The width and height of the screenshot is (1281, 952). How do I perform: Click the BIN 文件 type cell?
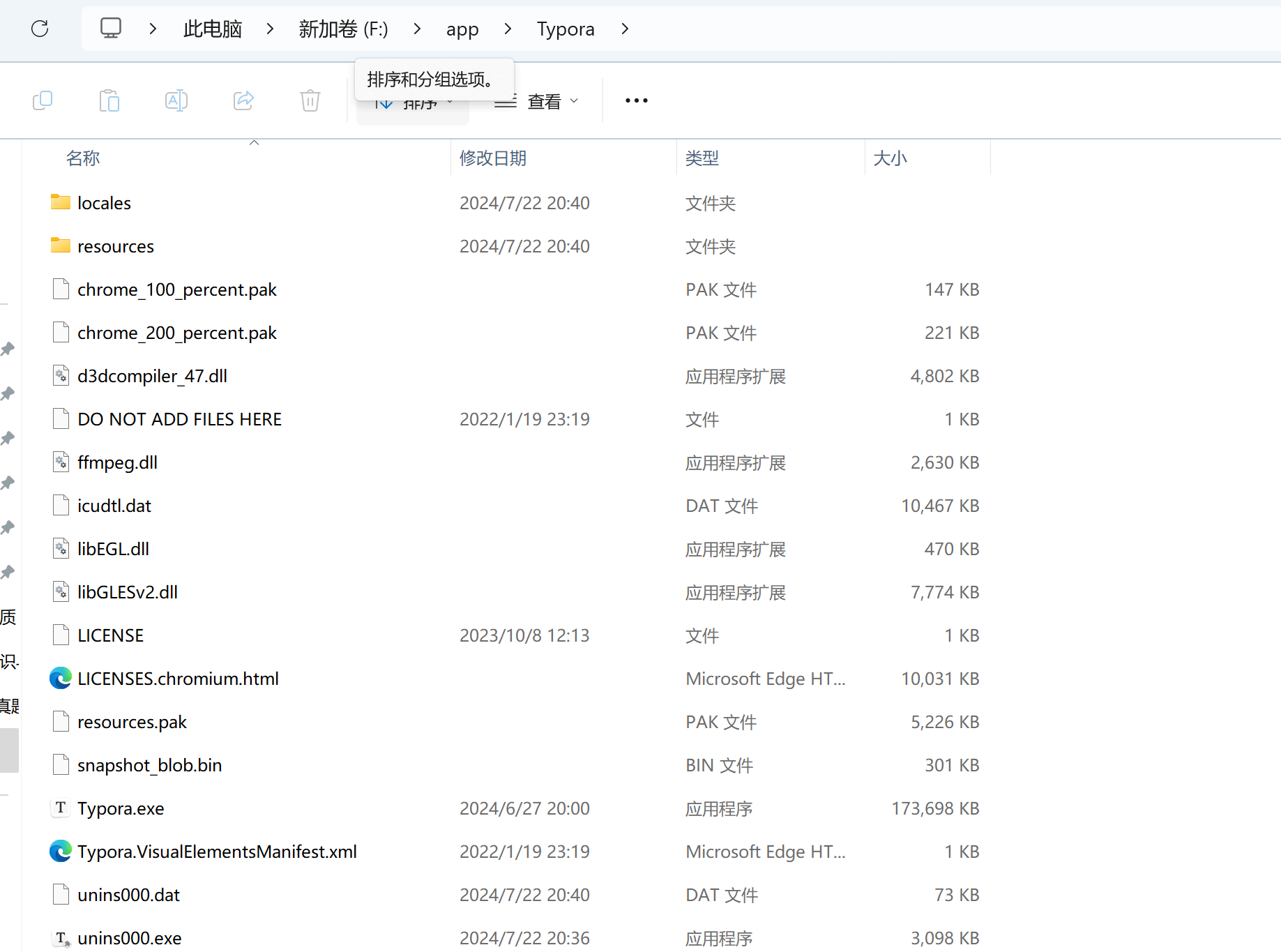720,765
